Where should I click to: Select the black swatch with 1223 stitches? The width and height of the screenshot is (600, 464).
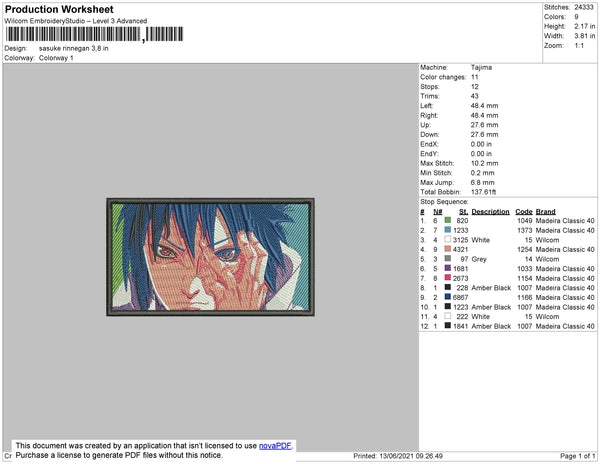448,306
